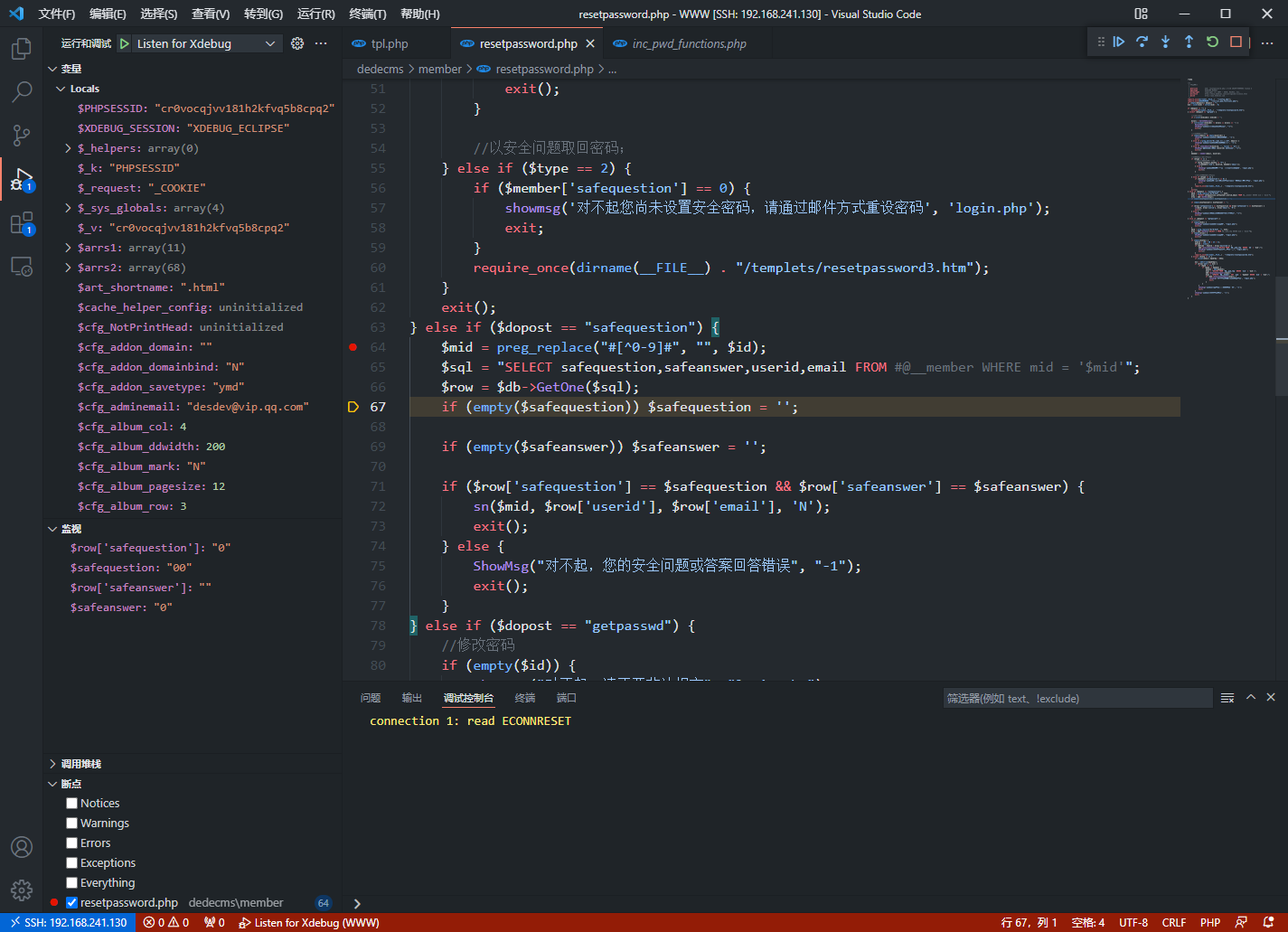The height and width of the screenshot is (932, 1288).
Task: Enable the Notices breakpoint checkbox
Action: pos(72,803)
